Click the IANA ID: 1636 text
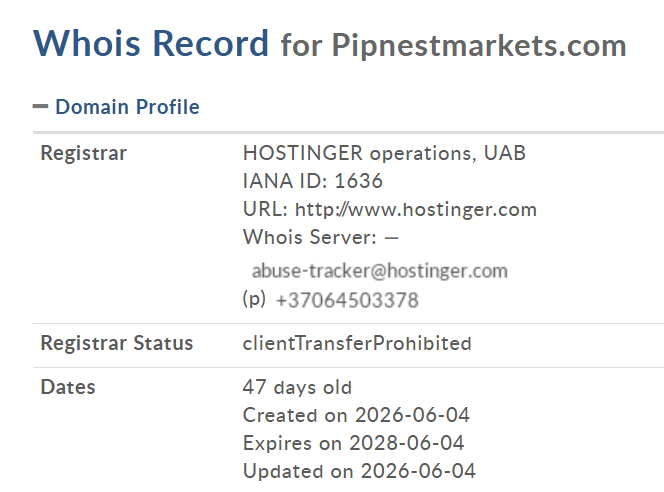The width and height of the screenshot is (664, 492). click(313, 181)
